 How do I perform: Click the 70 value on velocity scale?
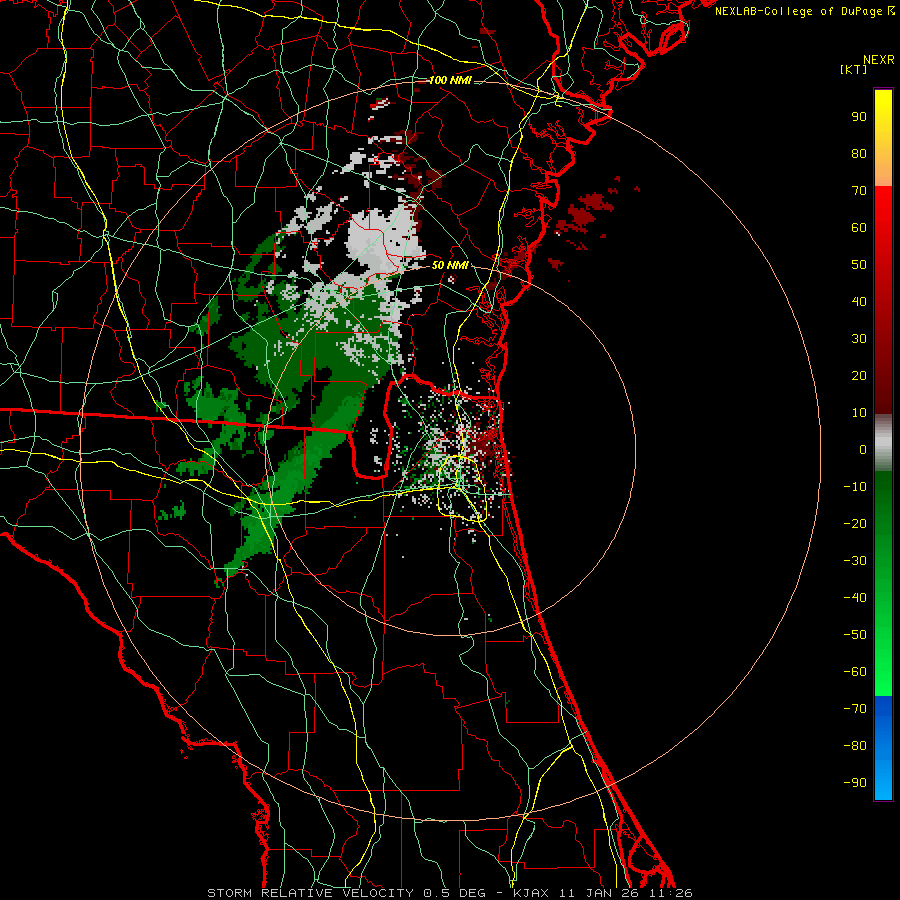[859, 191]
